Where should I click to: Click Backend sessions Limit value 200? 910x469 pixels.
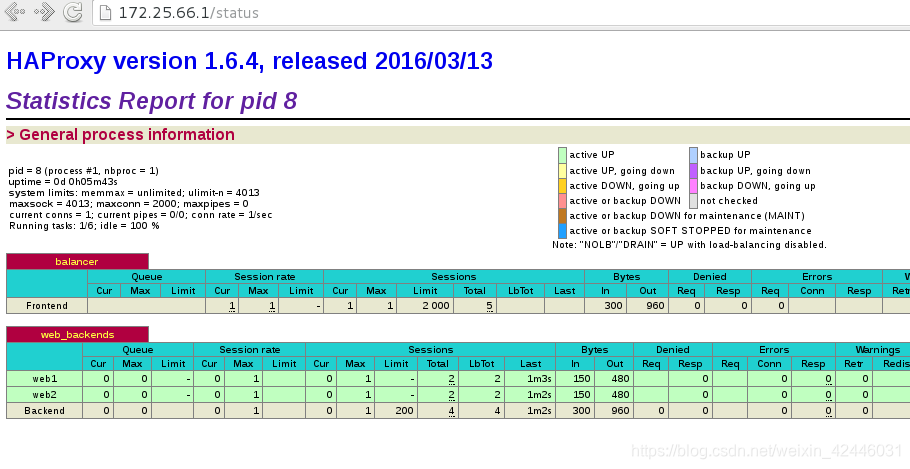pos(405,411)
